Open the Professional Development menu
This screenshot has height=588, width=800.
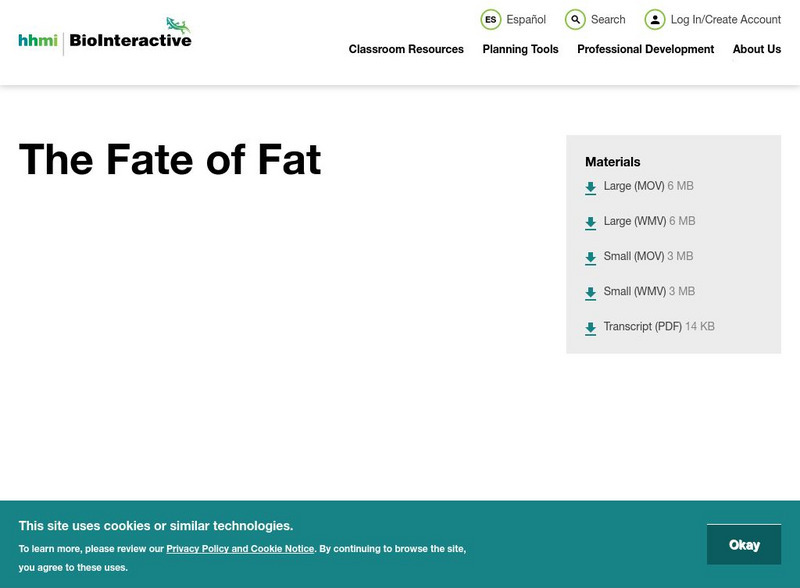(x=646, y=49)
